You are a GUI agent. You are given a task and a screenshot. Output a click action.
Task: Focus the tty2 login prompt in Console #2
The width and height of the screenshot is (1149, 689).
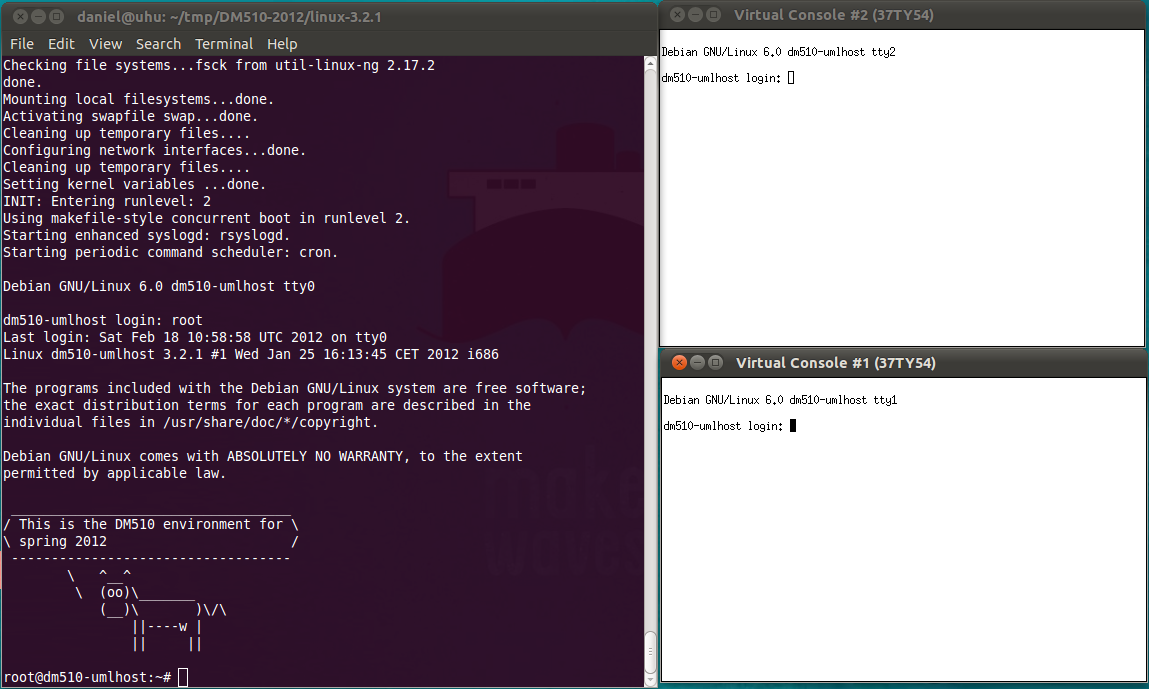(791, 78)
